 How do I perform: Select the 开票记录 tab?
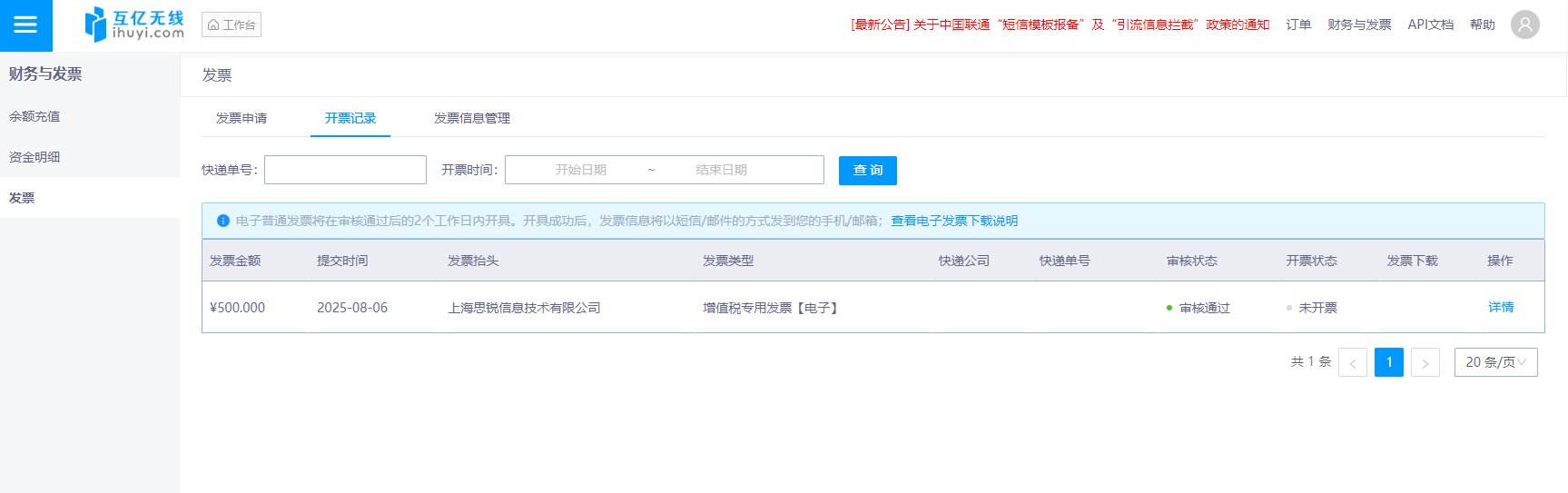(x=350, y=118)
